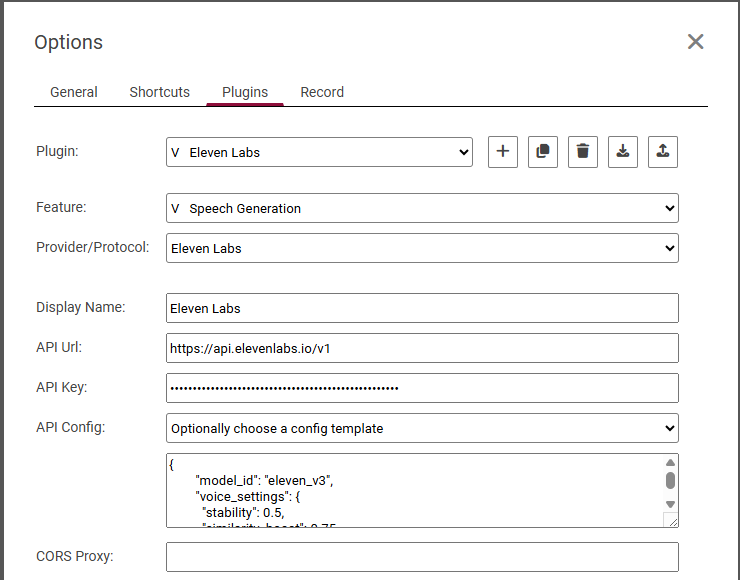740x580 pixels.
Task: Open the Provider/Protocol dropdown
Action: 422,248
